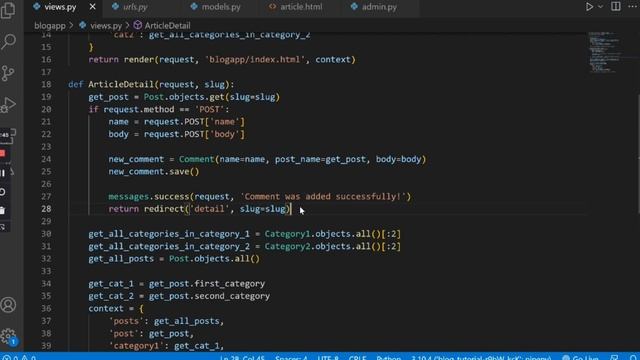Click "'blogapp/index.html'" string on line 16
The image size is (640, 360).
point(255,60)
